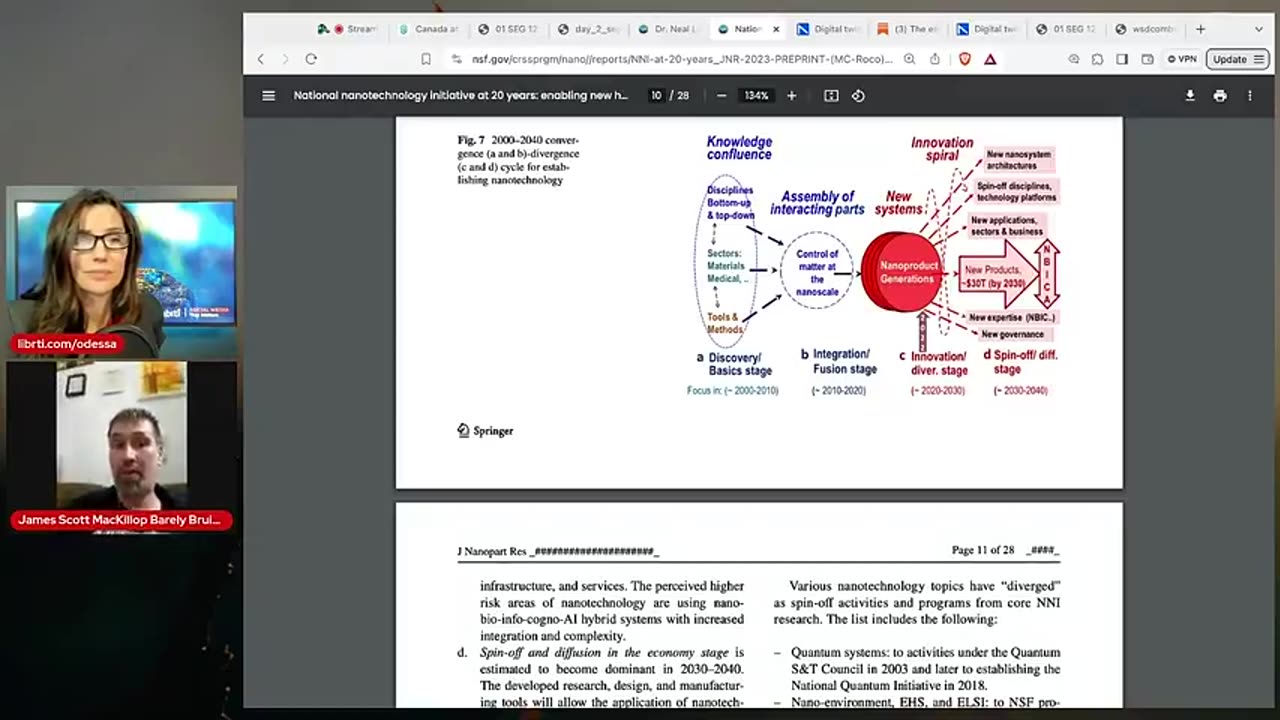Zoom in the PDF with plus button
The width and height of the screenshot is (1280, 720).
[x=791, y=96]
